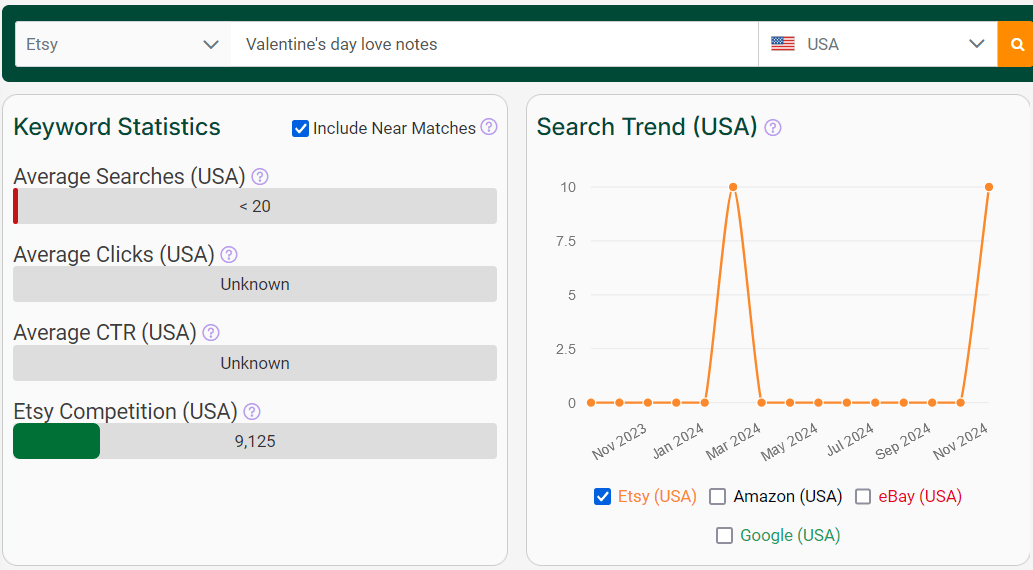Click the keyword search input field

[x=494, y=44]
